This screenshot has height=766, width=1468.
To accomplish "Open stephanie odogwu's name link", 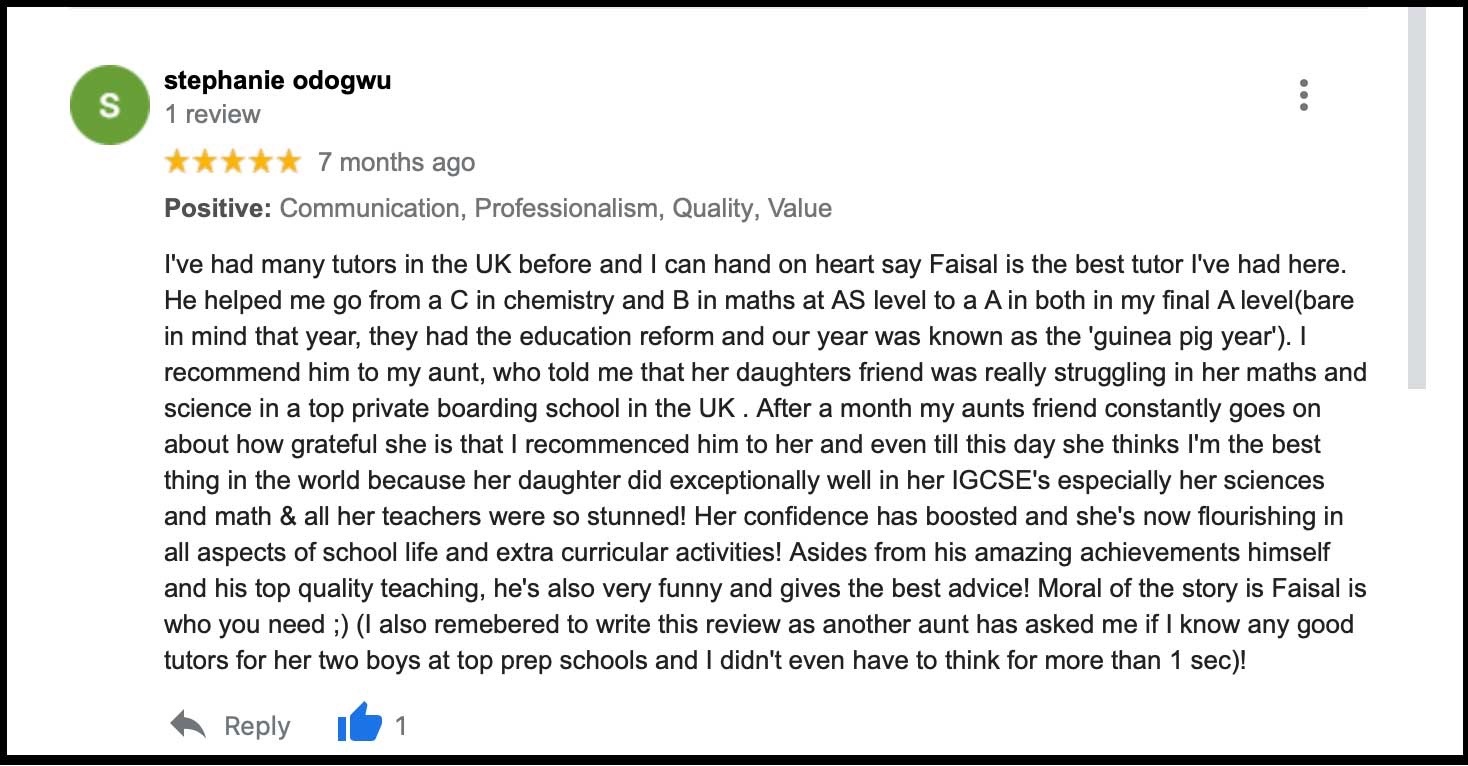I will (x=276, y=81).
